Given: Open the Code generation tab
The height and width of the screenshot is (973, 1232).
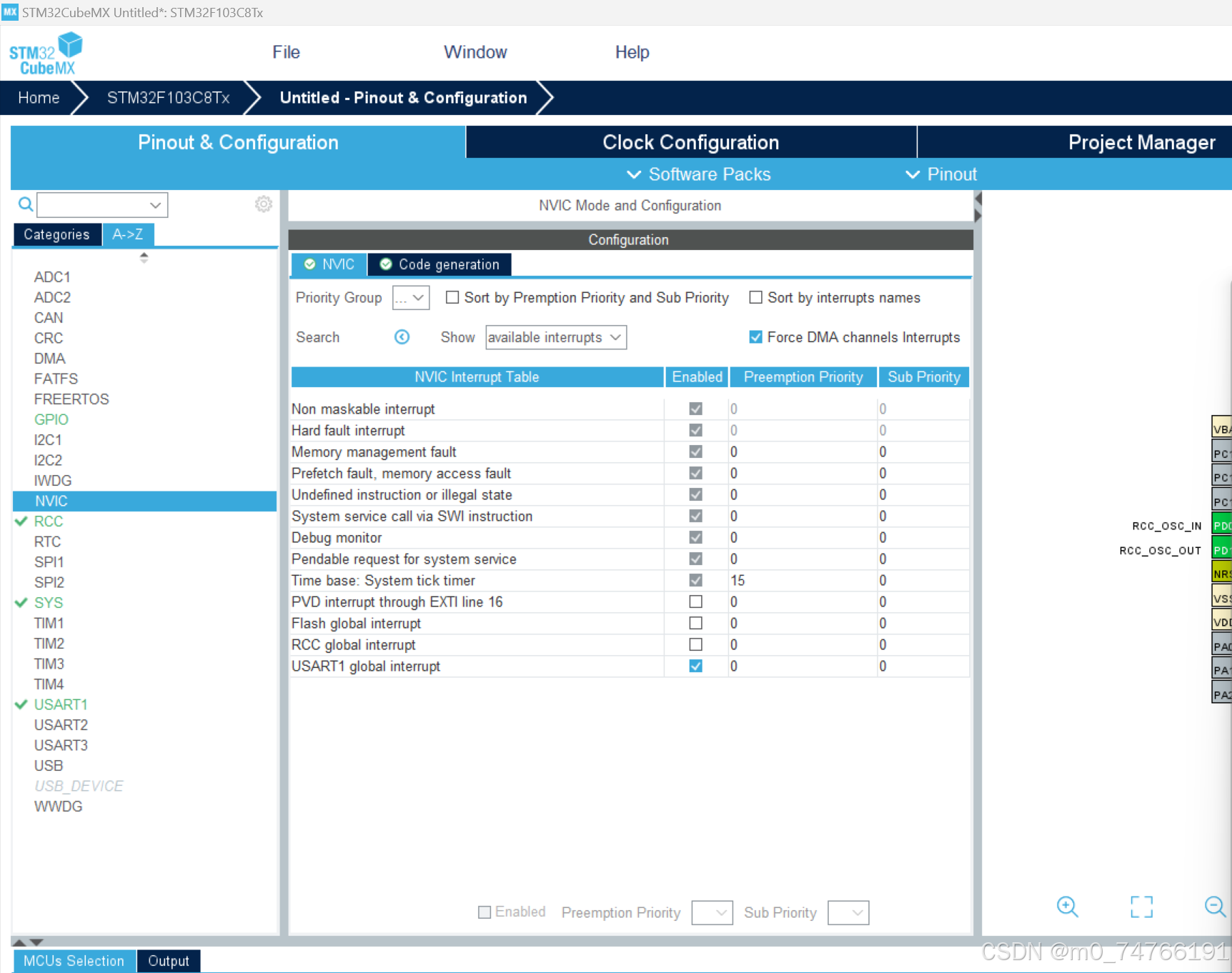Looking at the screenshot, I should coord(439,264).
